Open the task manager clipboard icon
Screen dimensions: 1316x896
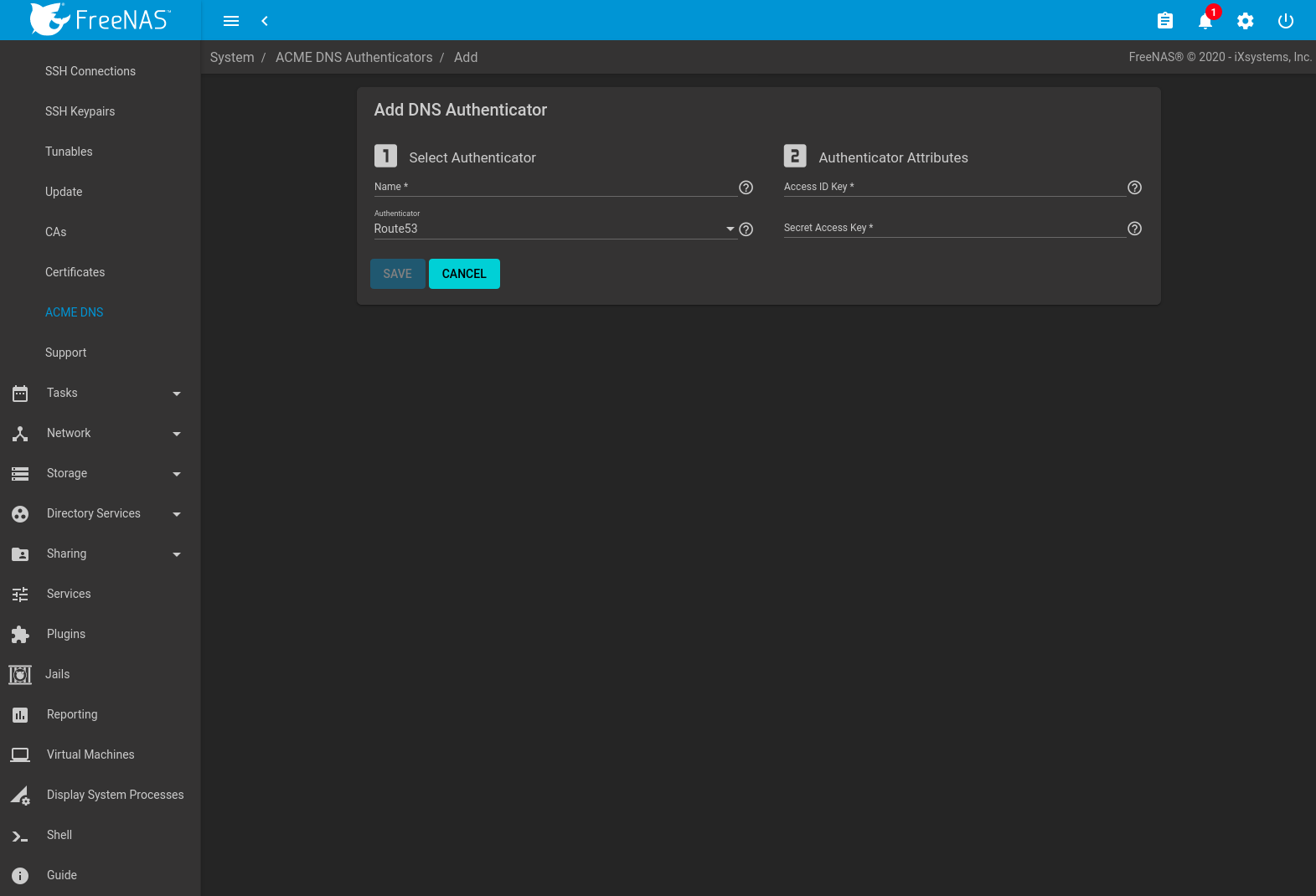point(1164,21)
